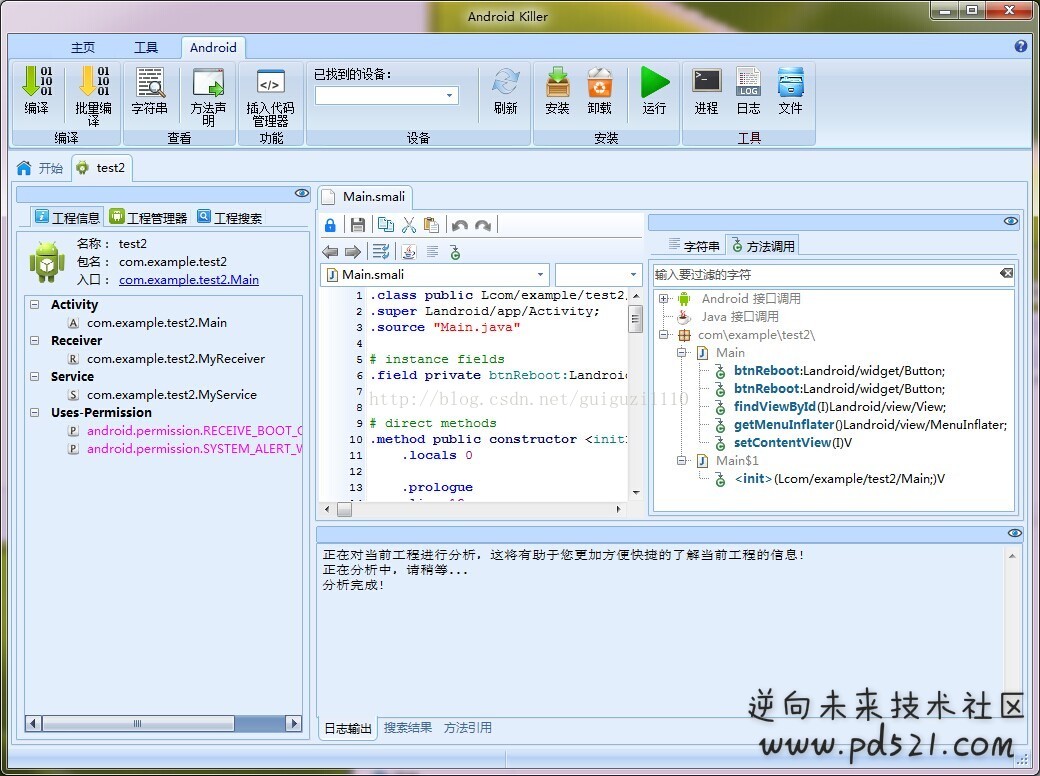
Task: Expand the Android 接口调用 node
Action: tap(663, 298)
